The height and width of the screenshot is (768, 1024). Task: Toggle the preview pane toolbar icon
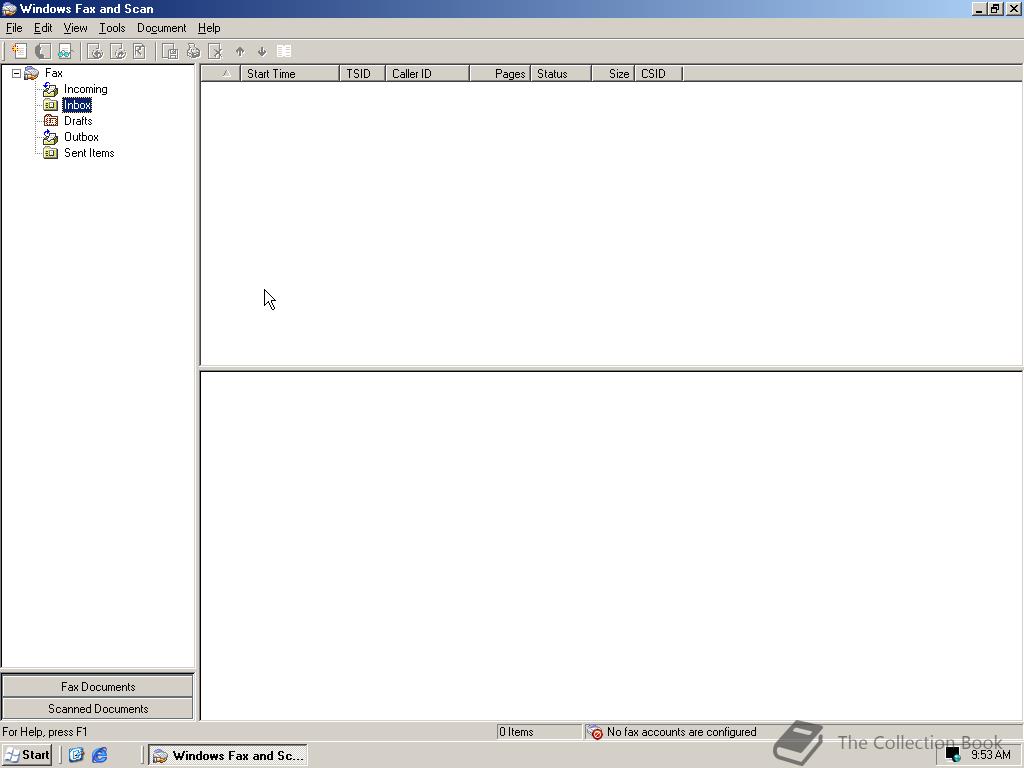284,51
